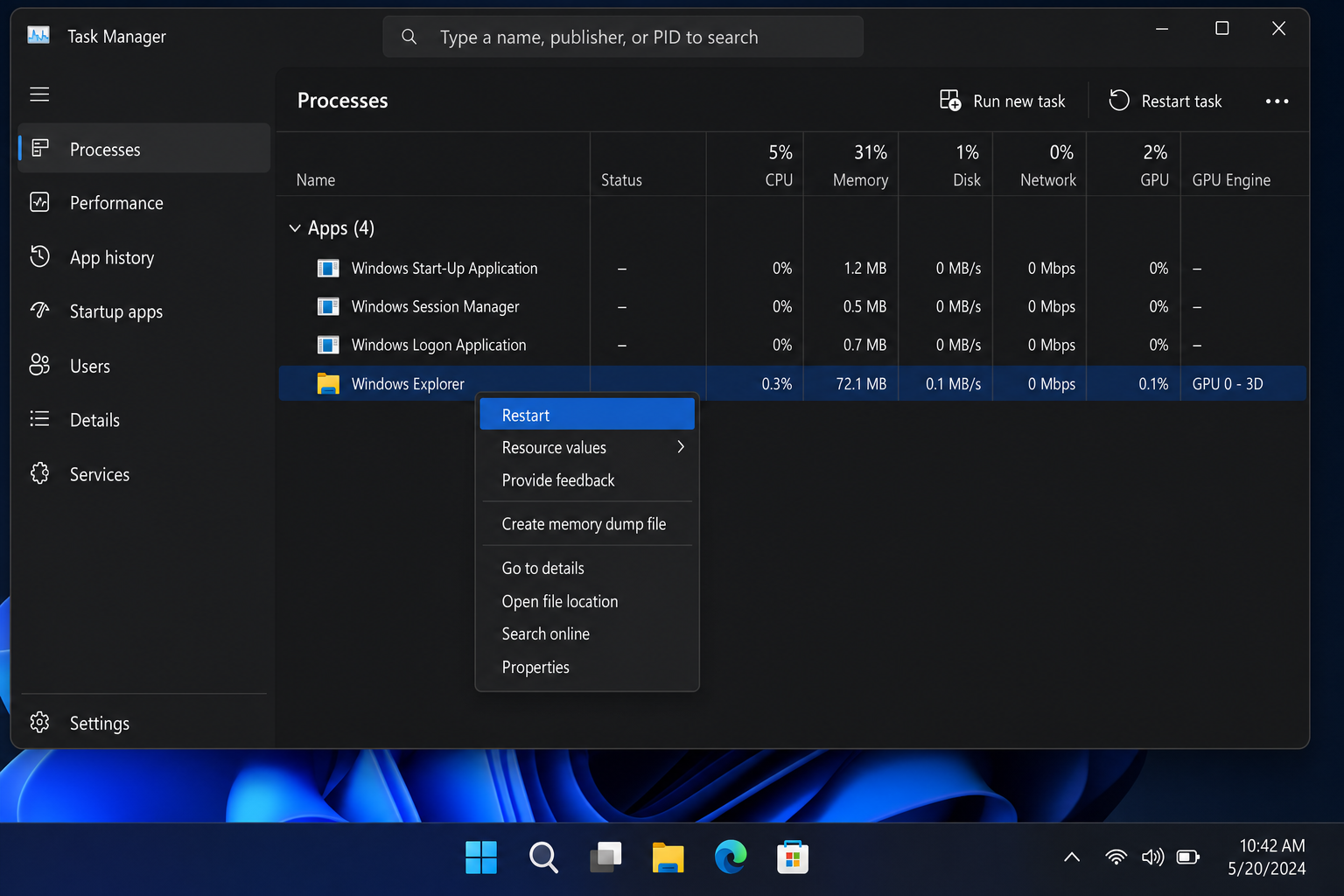Click the Run new task button label

point(1019,101)
